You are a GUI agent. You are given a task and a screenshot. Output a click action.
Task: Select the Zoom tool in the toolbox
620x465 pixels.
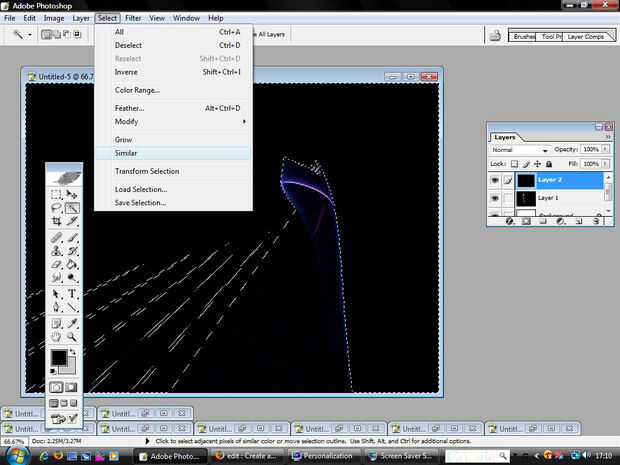tap(73, 337)
